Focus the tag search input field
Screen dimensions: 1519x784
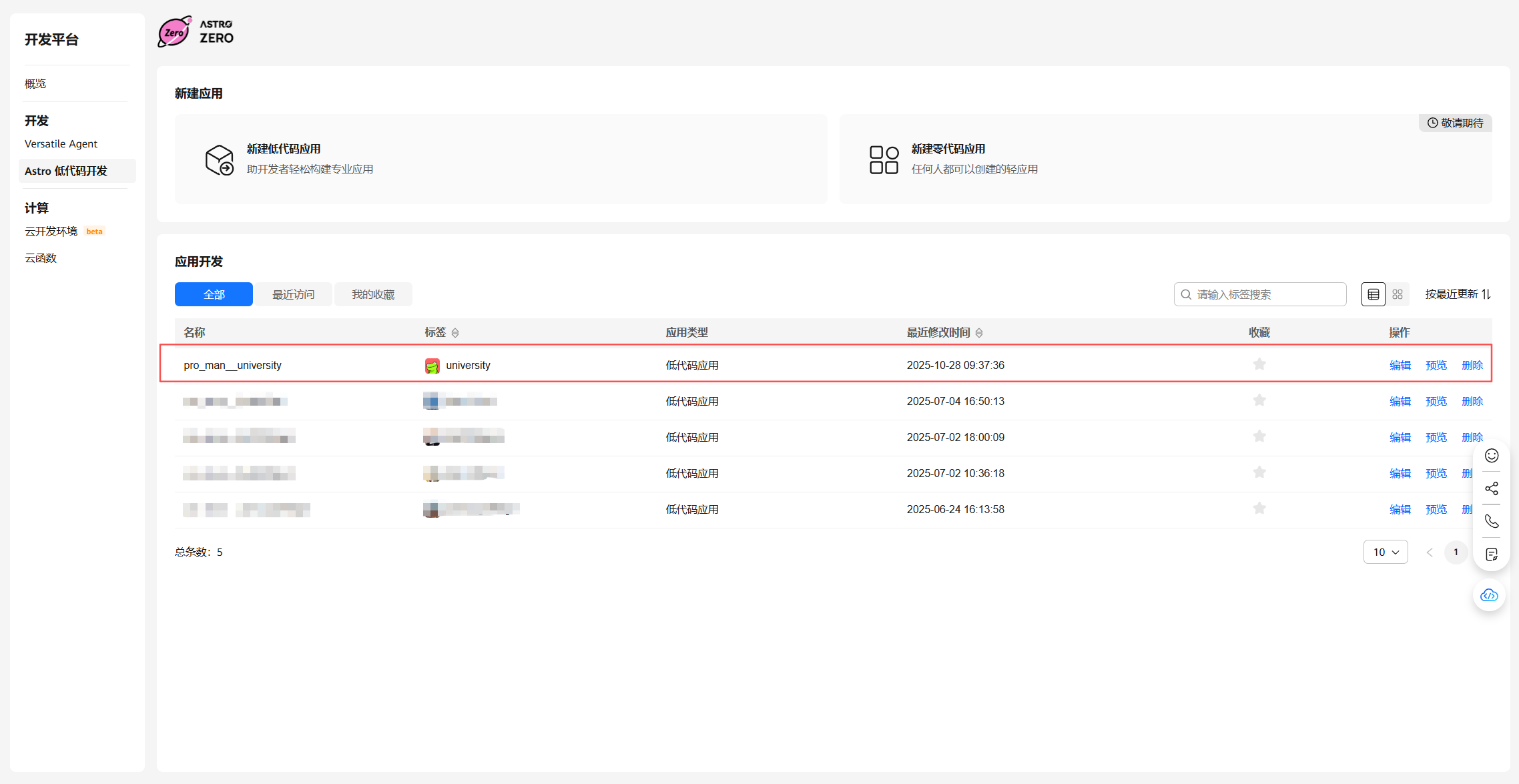1261,294
